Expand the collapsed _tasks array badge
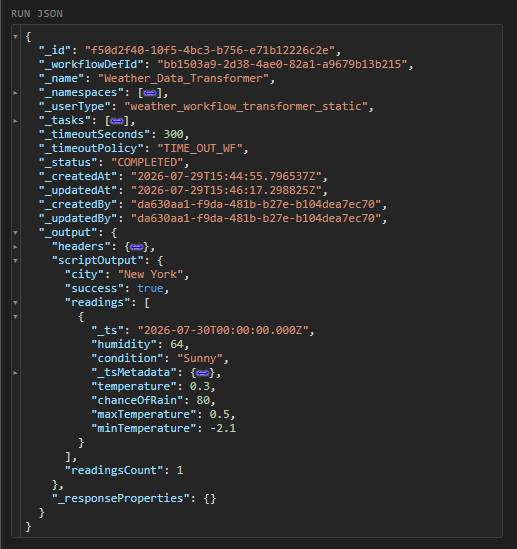The width and height of the screenshot is (517, 549). tap(117, 121)
